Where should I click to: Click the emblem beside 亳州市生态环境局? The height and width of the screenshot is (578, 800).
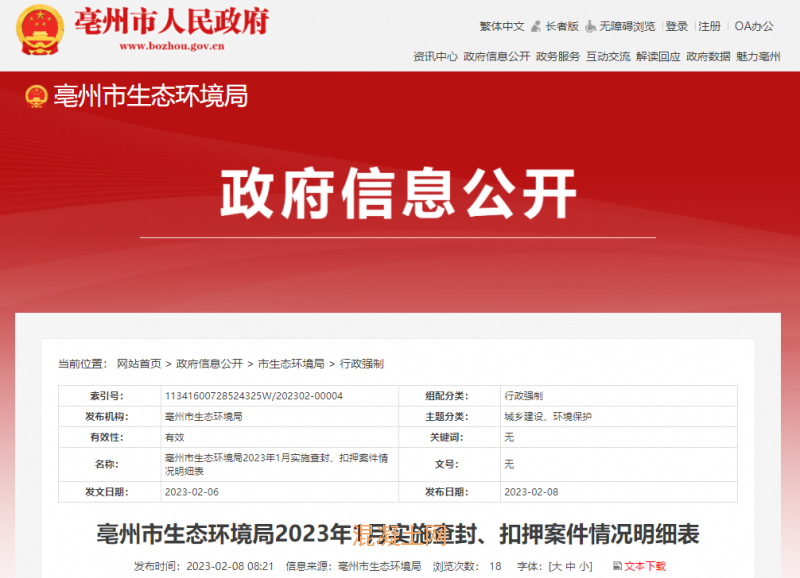coord(37,97)
